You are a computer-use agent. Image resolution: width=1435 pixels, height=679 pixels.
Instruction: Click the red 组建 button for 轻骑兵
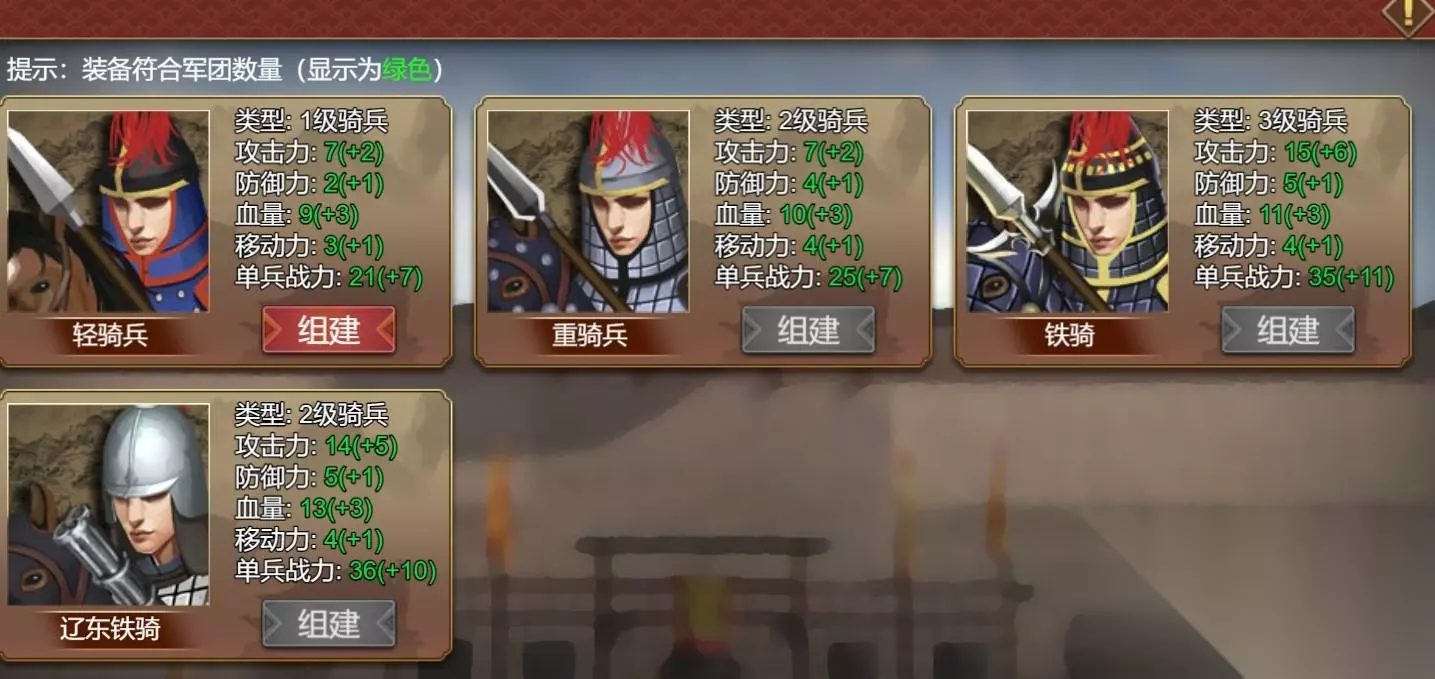329,330
